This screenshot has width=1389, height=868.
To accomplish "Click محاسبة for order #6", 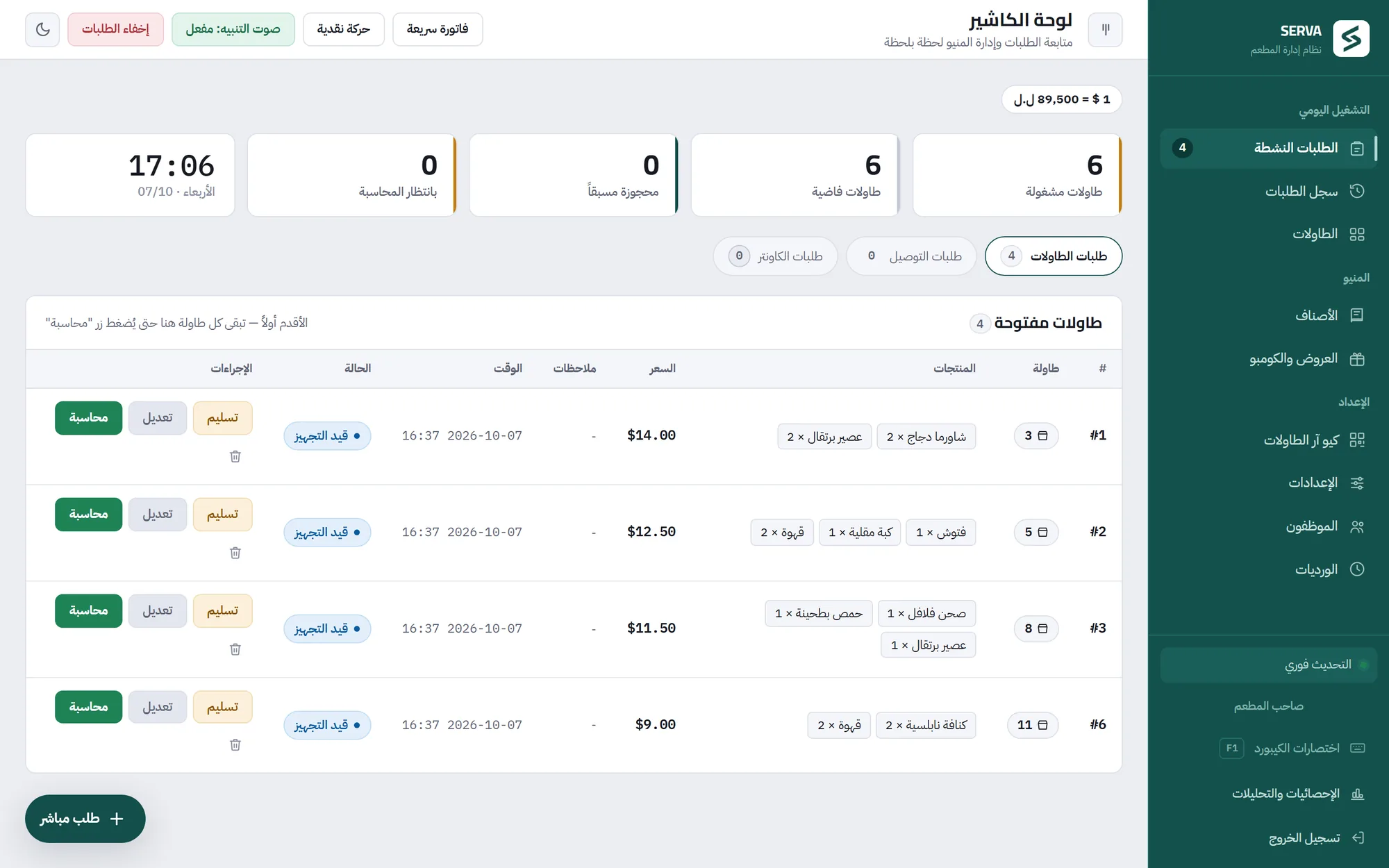I will click(x=89, y=708).
